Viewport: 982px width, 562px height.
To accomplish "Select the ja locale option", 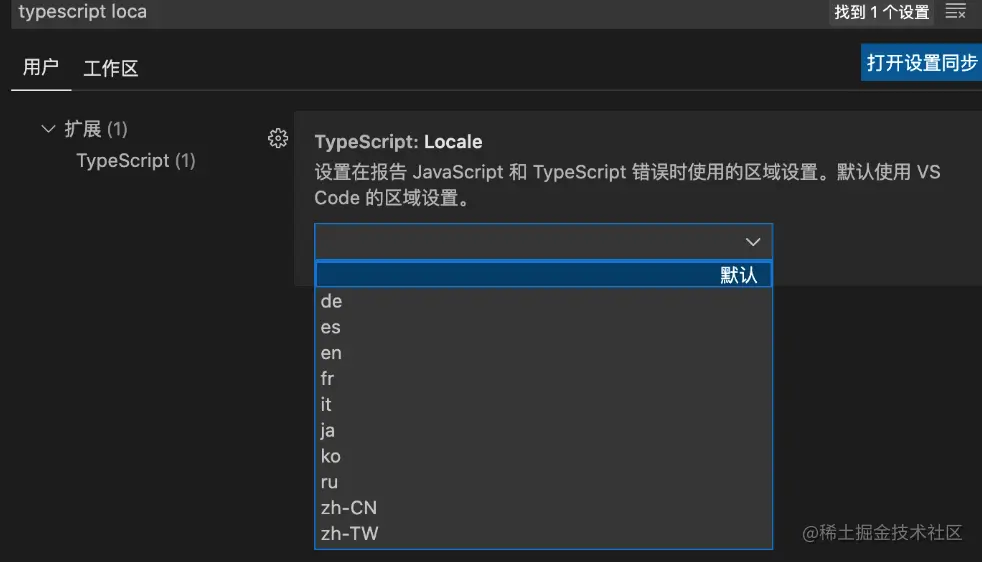I will pos(544,430).
